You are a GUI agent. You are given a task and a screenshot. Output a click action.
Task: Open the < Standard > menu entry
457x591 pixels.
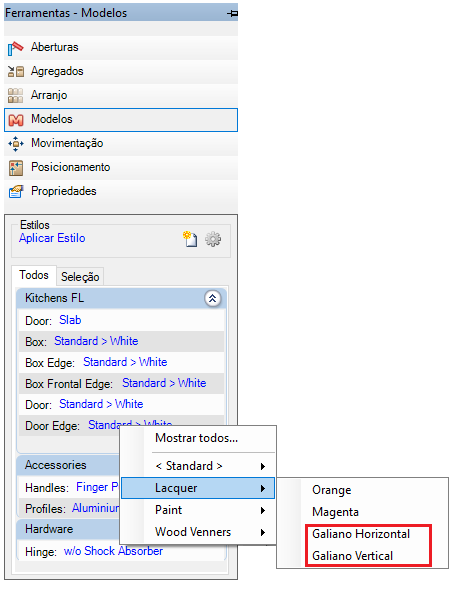pos(198,466)
